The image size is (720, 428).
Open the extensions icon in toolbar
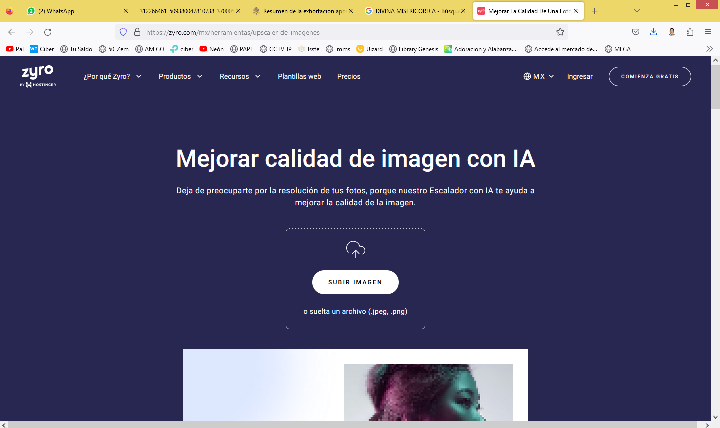(690, 32)
